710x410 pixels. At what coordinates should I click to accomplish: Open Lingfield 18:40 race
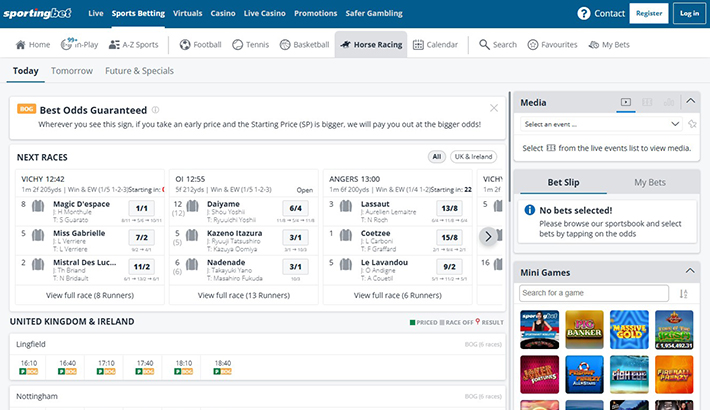pos(223,367)
